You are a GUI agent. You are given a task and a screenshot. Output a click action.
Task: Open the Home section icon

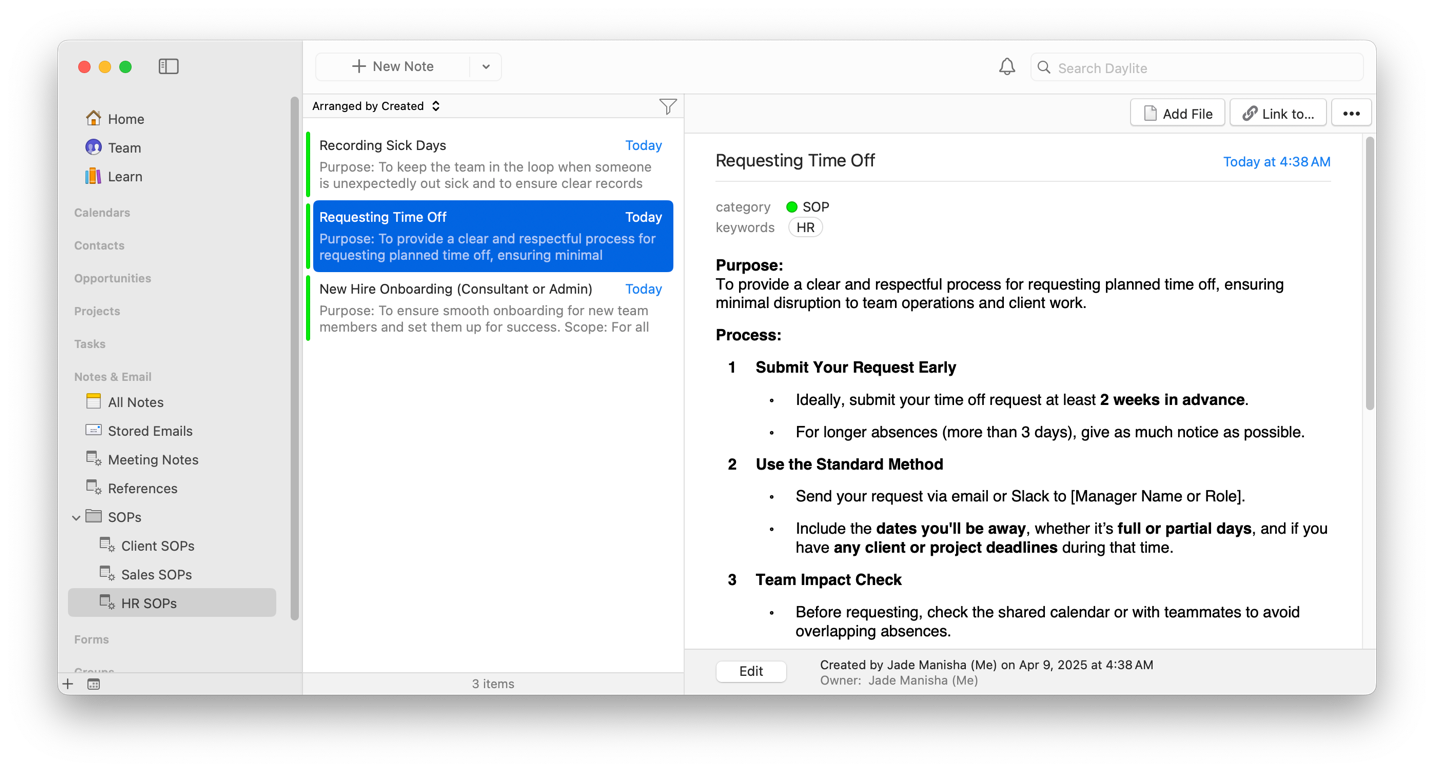click(93, 118)
